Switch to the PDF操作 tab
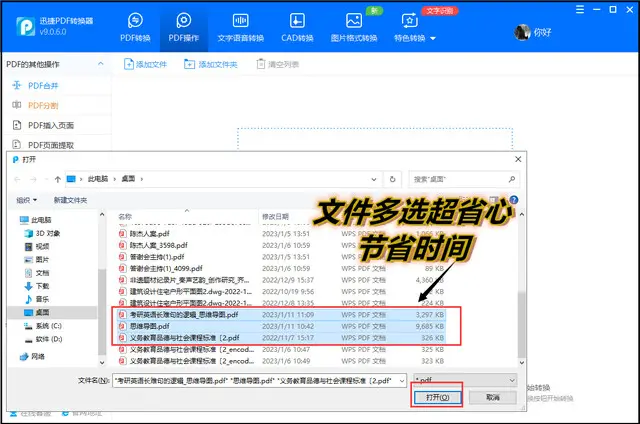 coord(184,27)
